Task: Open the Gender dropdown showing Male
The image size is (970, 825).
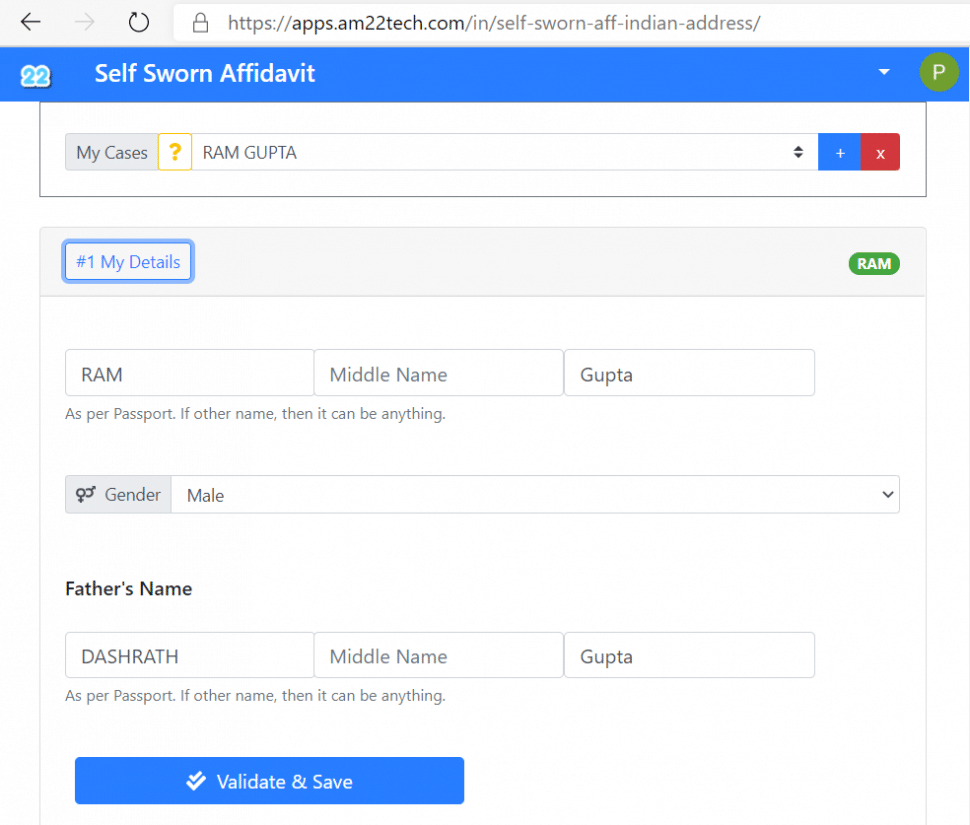Action: [535, 495]
